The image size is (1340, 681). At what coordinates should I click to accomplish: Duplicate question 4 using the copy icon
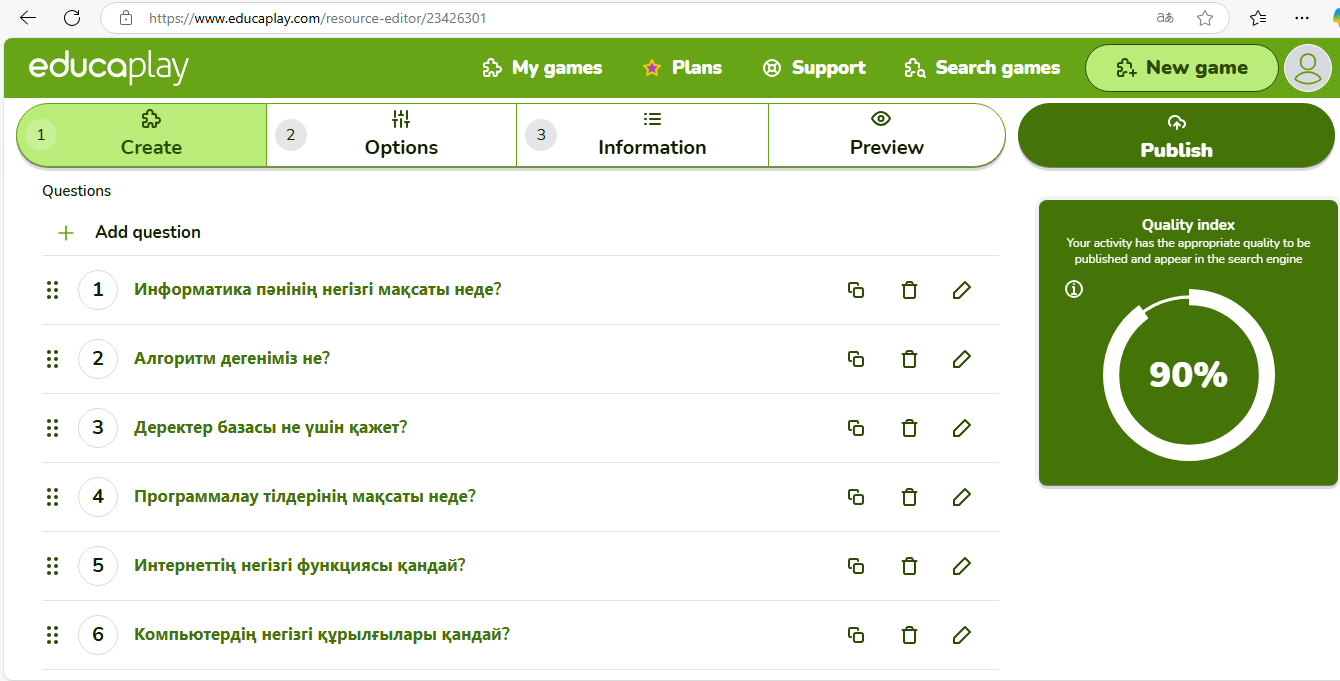coord(856,497)
